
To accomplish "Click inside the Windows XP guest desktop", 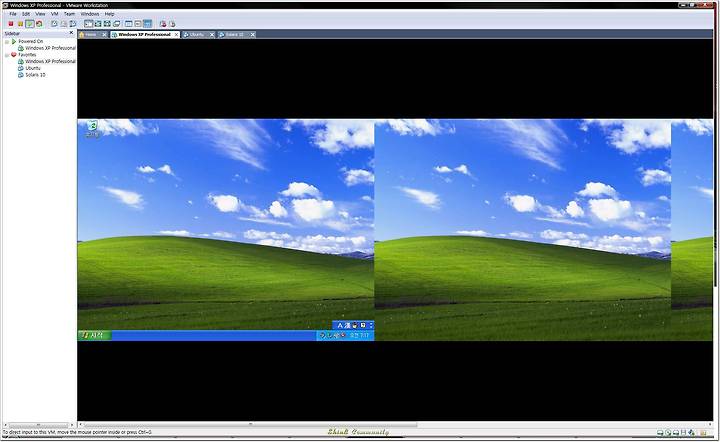I will tap(395, 229).
